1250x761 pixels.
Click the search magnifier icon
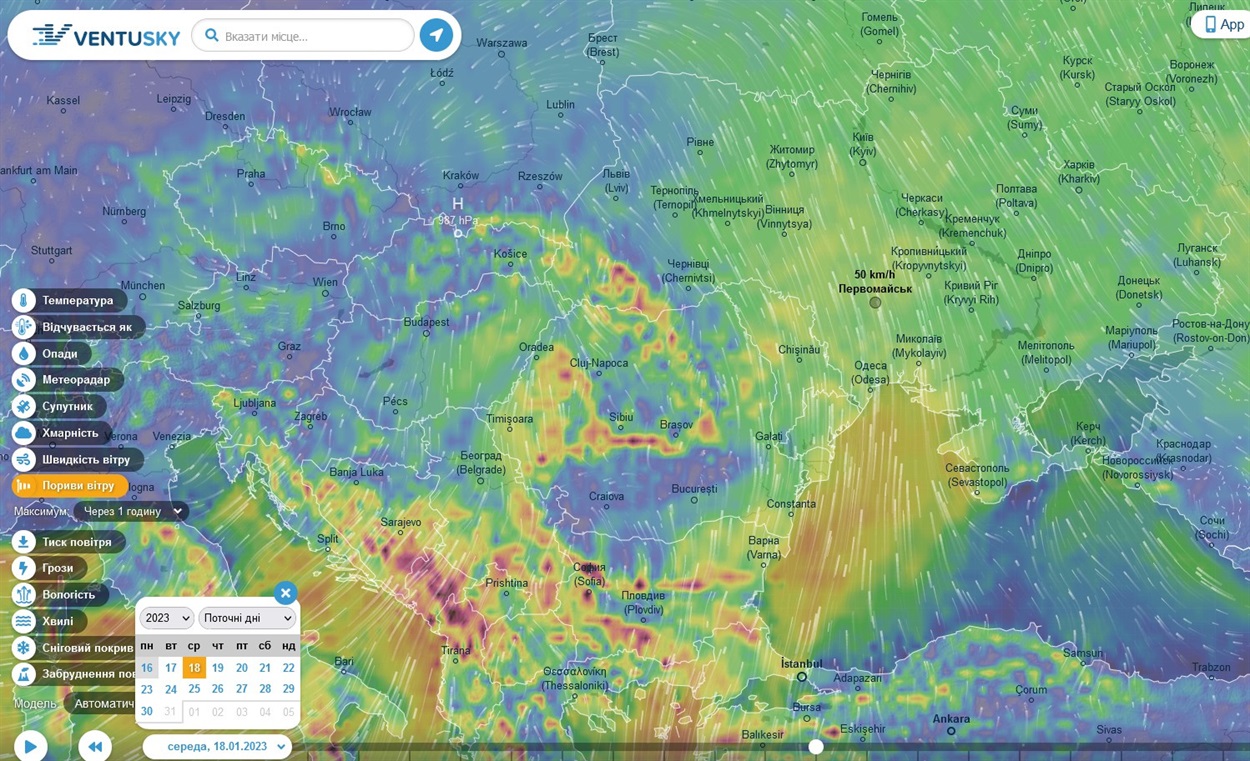[211, 36]
